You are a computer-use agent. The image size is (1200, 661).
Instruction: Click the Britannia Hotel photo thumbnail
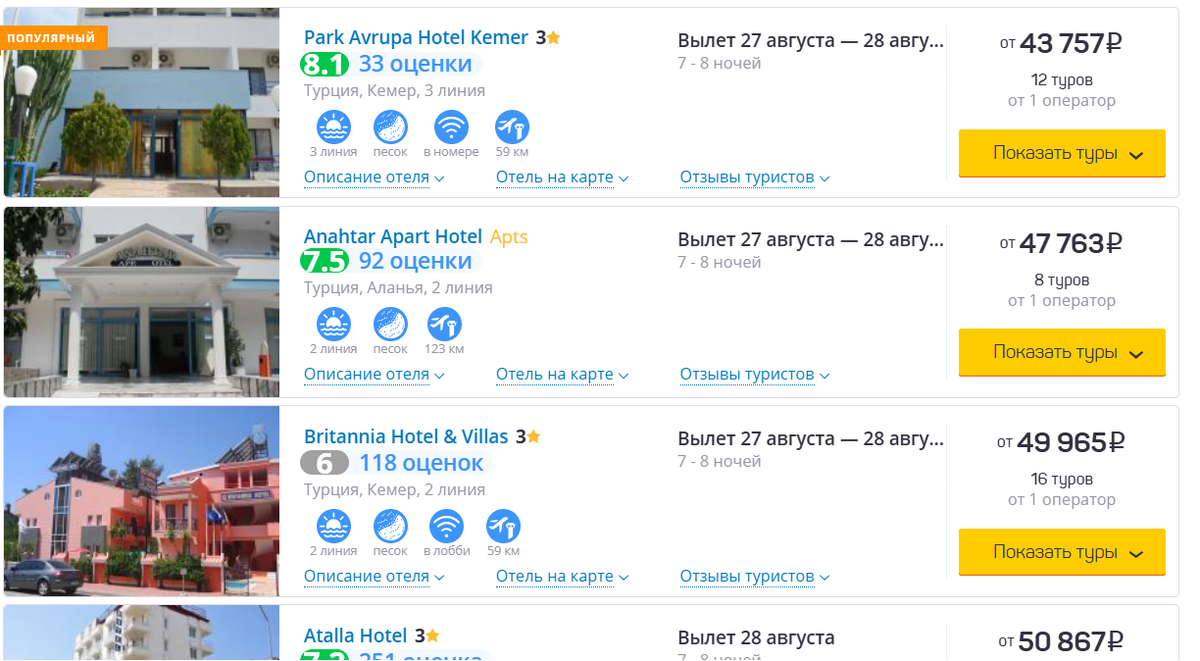(x=141, y=501)
